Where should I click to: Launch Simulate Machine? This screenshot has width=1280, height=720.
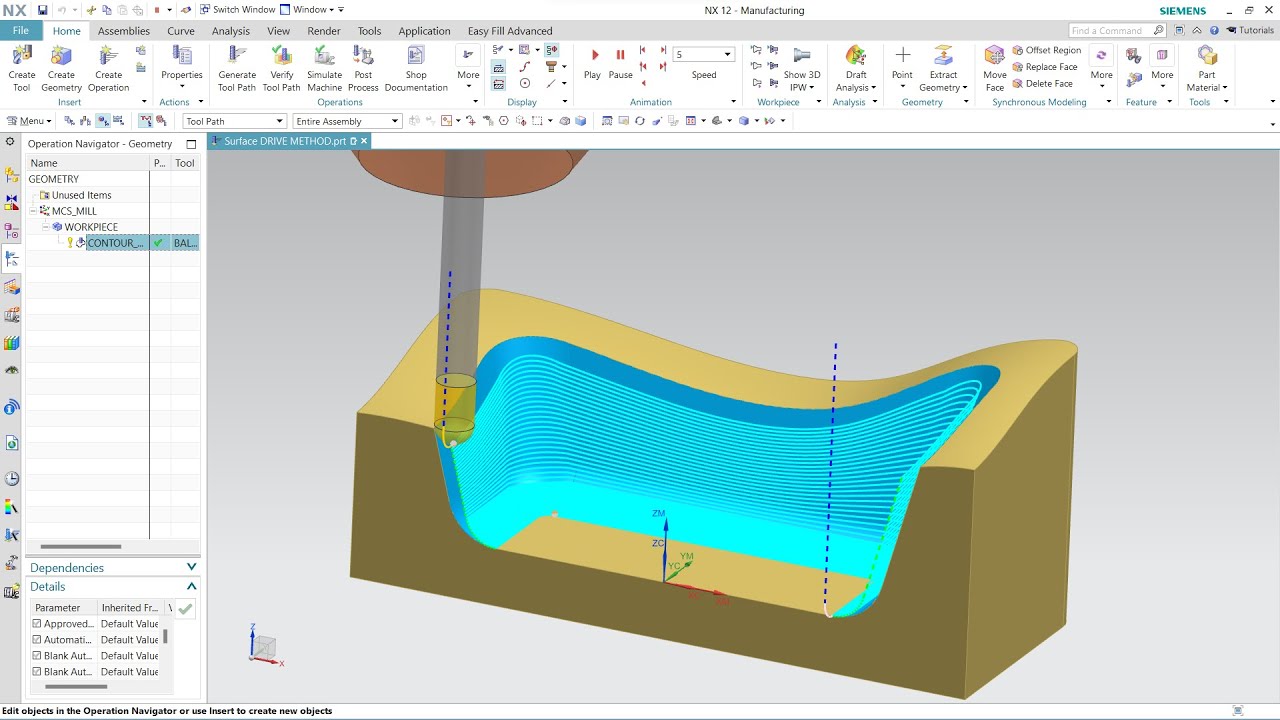324,68
